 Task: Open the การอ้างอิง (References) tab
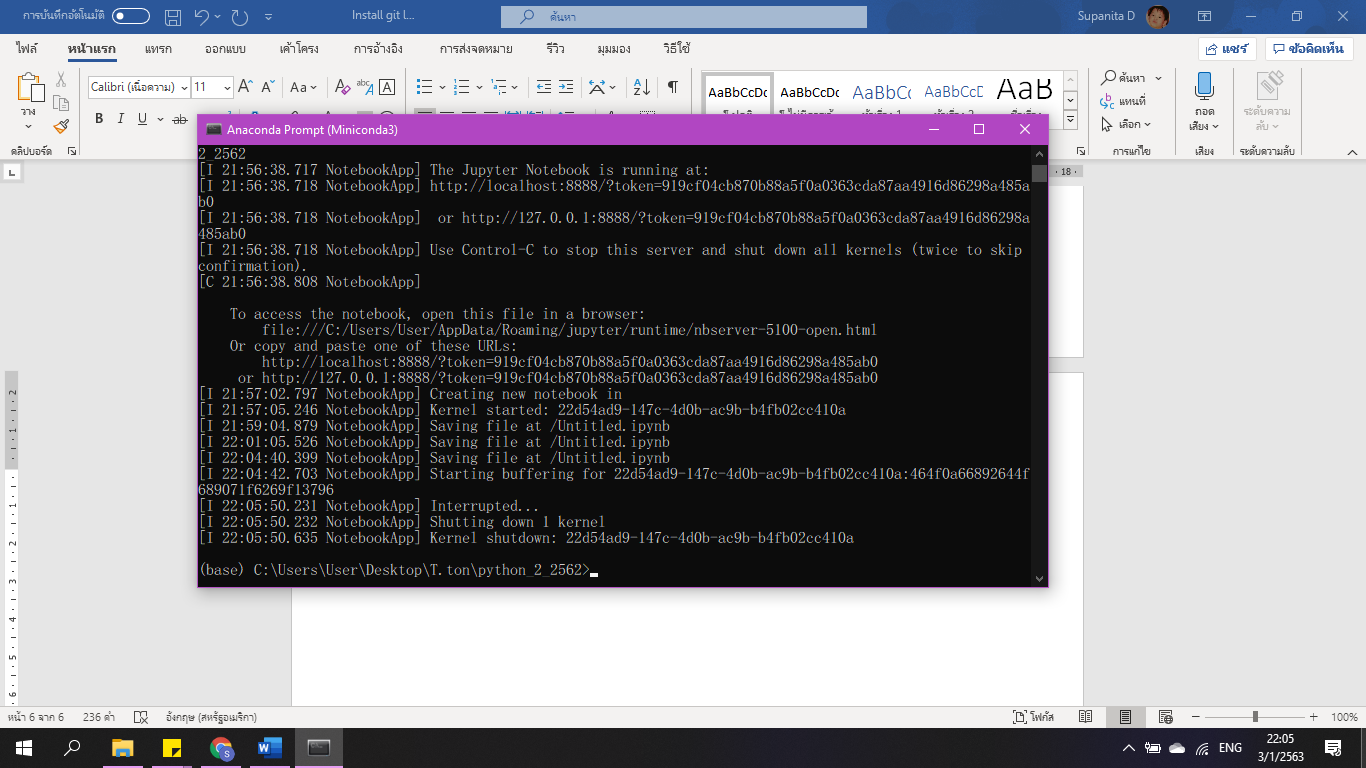coord(378,49)
